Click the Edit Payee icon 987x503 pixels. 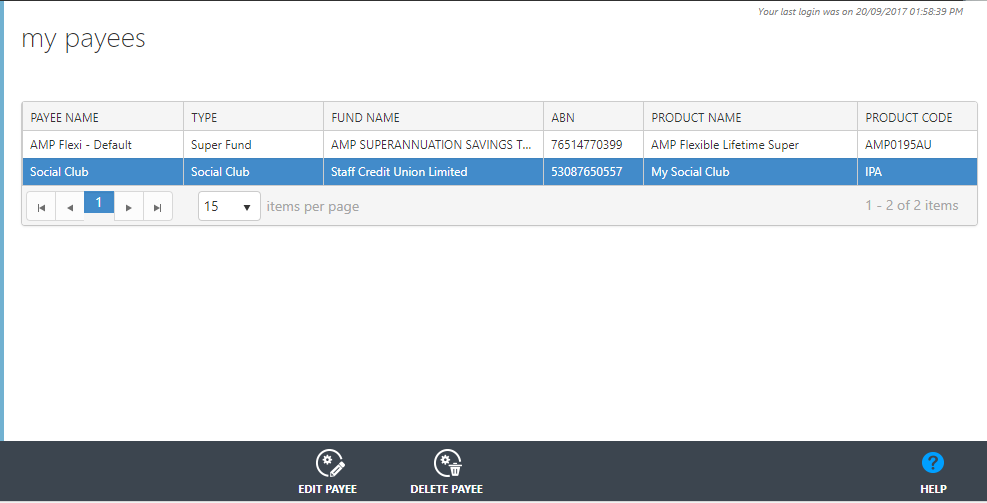pos(329,464)
